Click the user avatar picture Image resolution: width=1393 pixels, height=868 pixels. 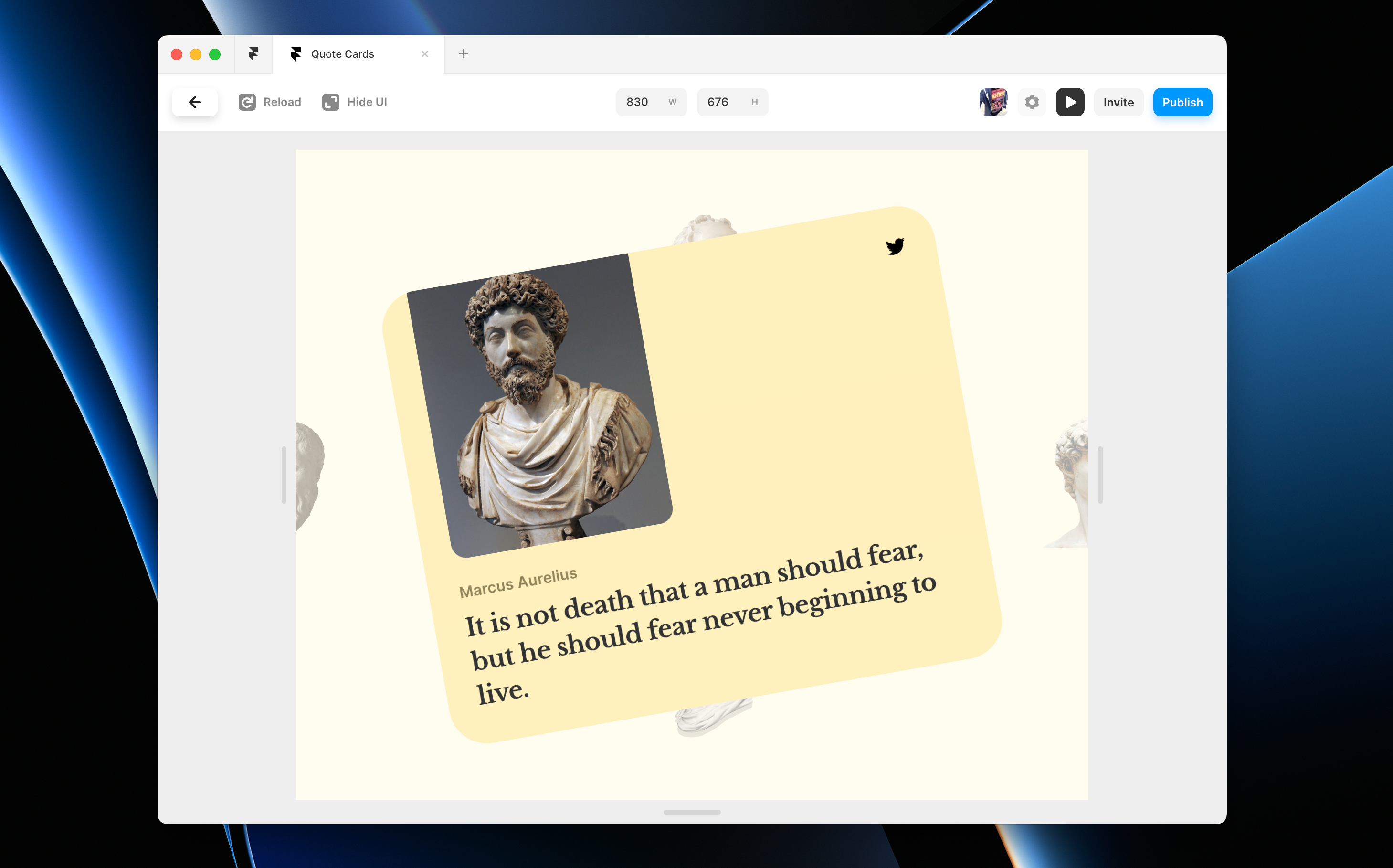point(993,102)
